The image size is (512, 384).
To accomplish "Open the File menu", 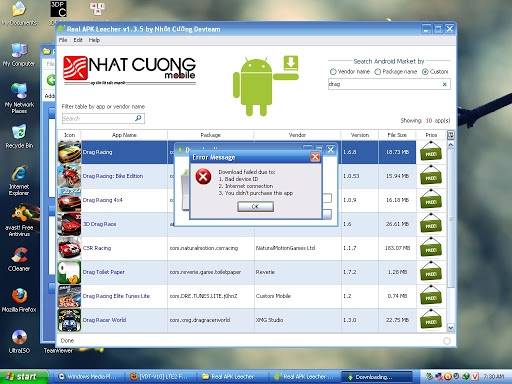I will pyautogui.click(x=63, y=40).
